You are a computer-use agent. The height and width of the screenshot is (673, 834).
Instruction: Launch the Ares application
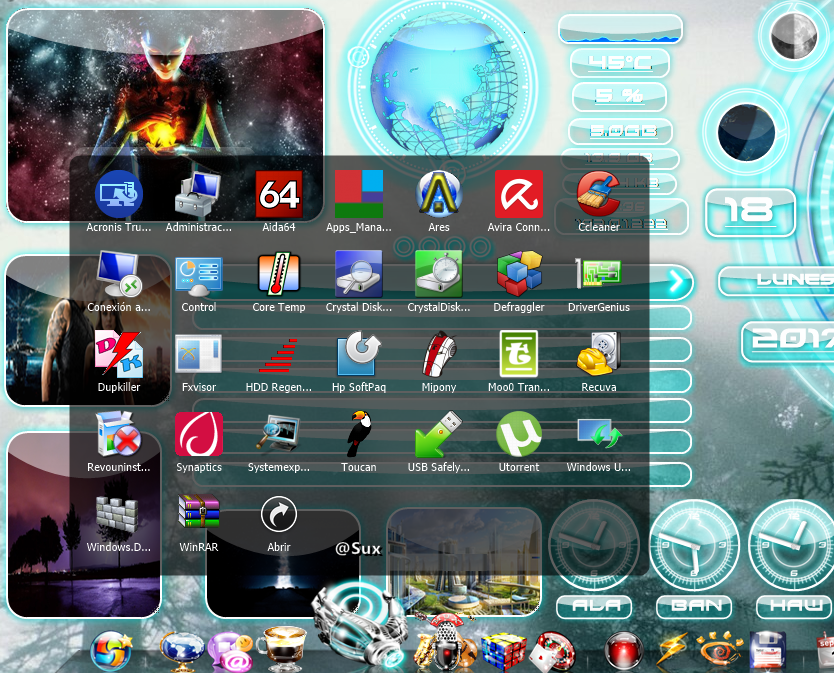[x=439, y=196]
